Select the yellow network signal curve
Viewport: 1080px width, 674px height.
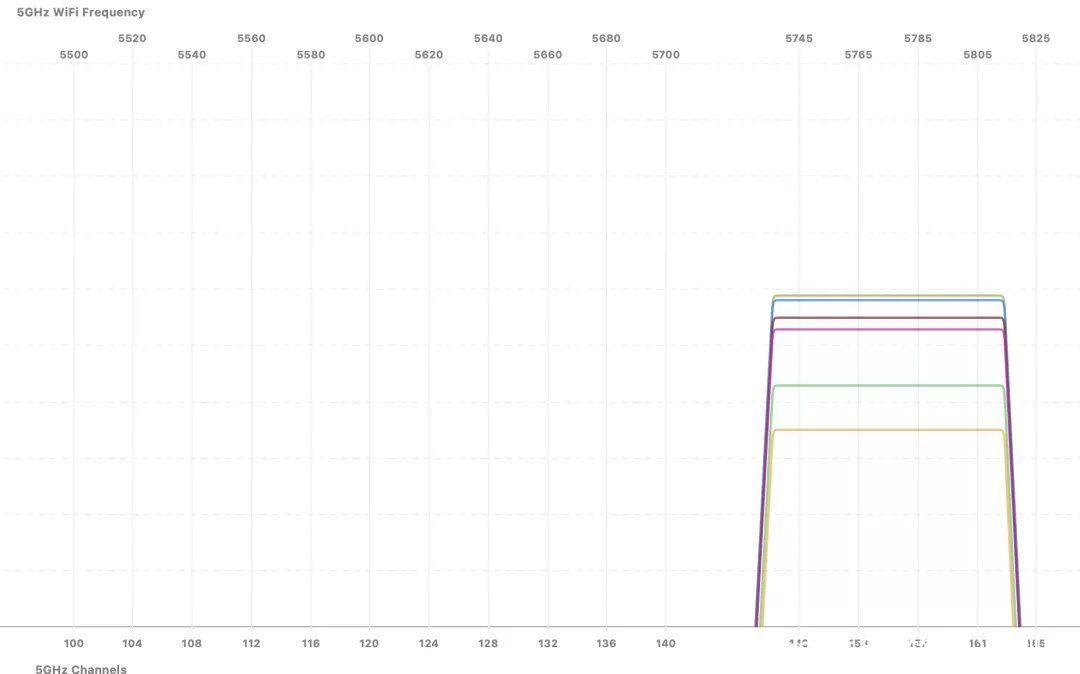click(x=889, y=430)
